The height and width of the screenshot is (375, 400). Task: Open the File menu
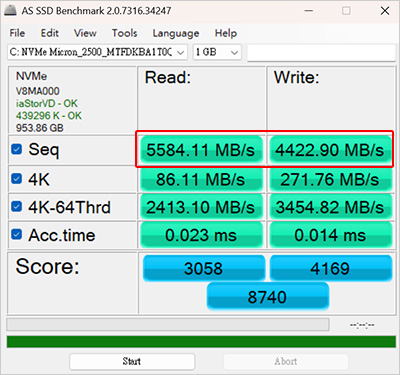coord(17,33)
